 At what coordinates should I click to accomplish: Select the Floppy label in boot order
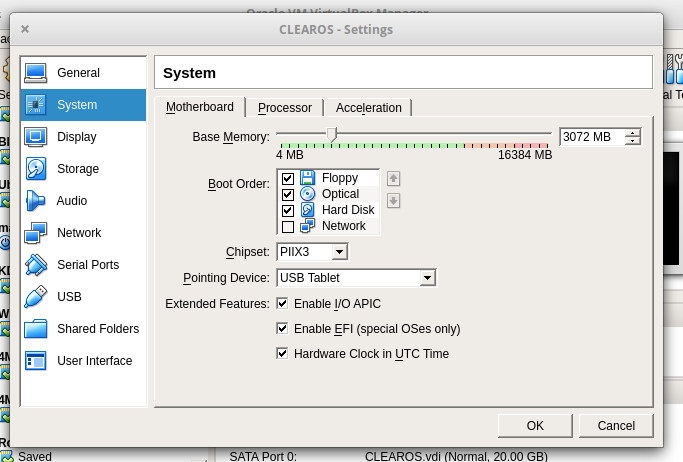(340, 178)
